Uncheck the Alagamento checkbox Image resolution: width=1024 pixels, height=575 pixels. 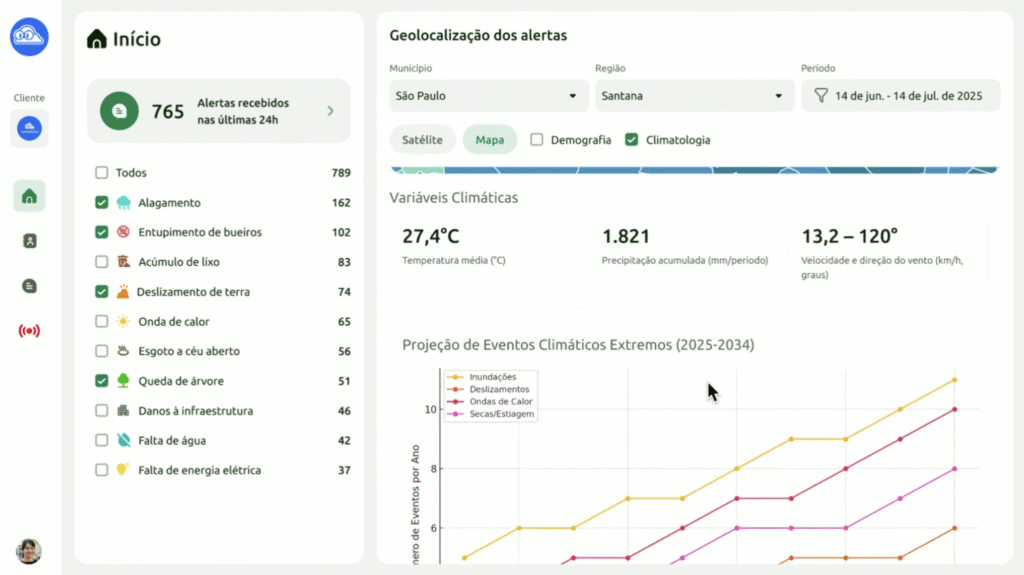coord(102,203)
